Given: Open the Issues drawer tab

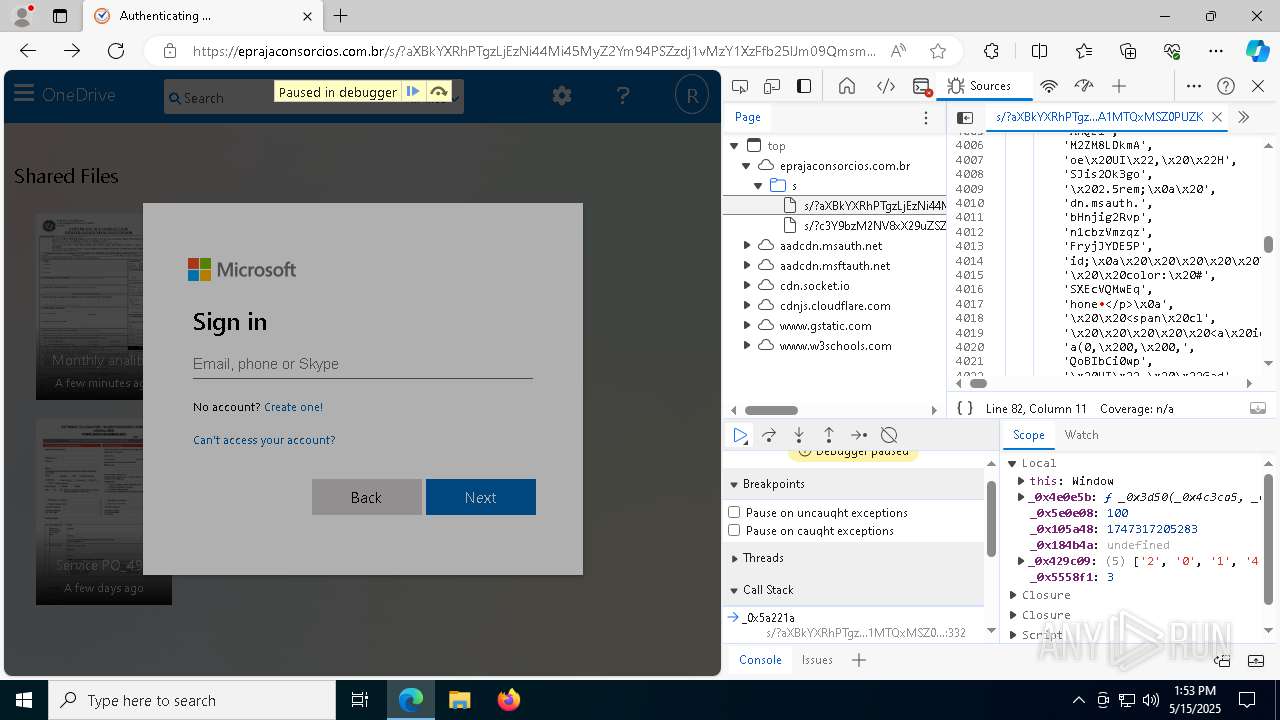Looking at the screenshot, I should point(817,659).
